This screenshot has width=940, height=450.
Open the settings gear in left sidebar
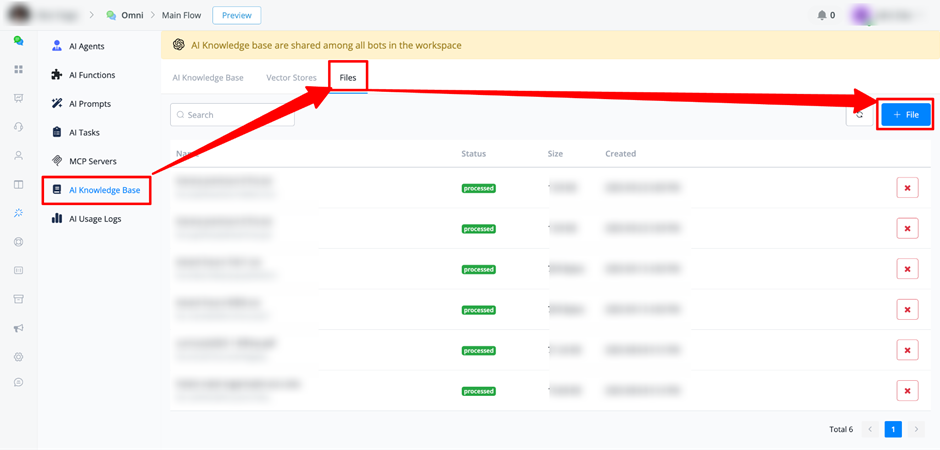pos(18,356)
